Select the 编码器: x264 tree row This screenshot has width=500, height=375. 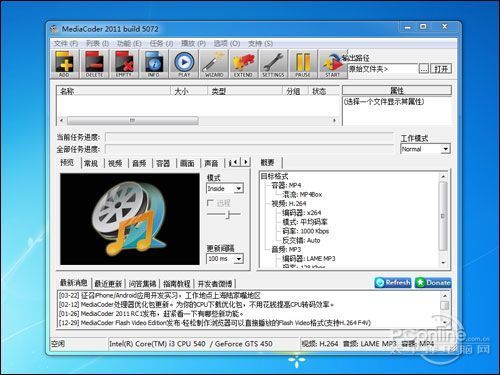pos(302,213)
